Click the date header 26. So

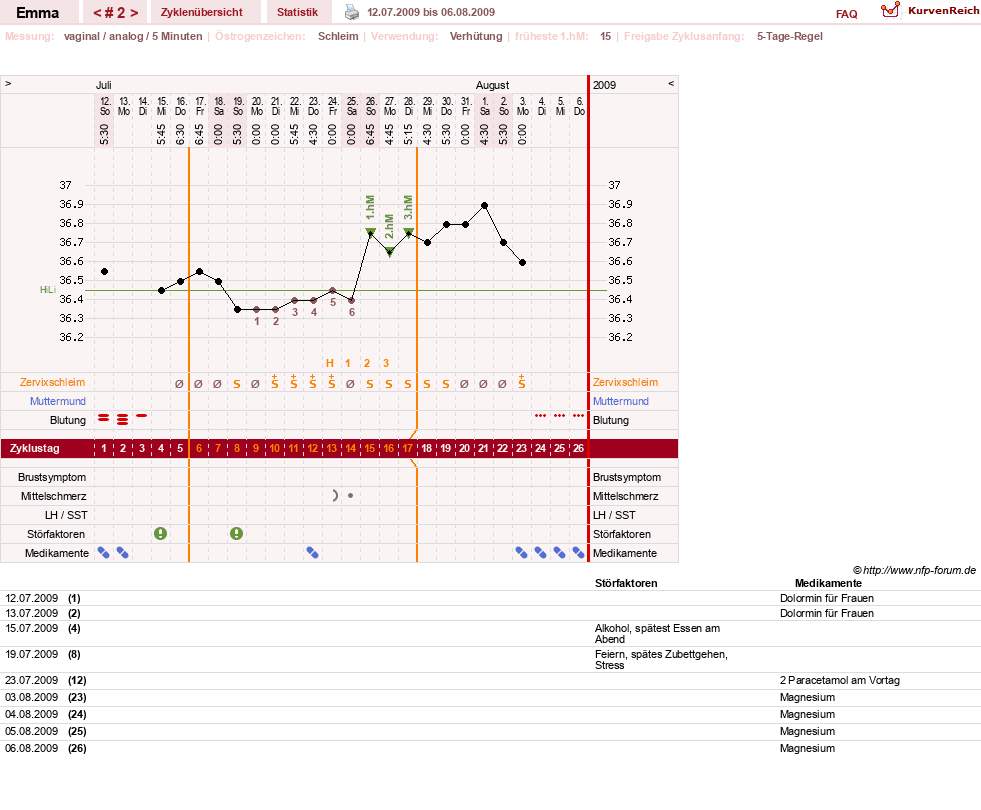(370, 106)
